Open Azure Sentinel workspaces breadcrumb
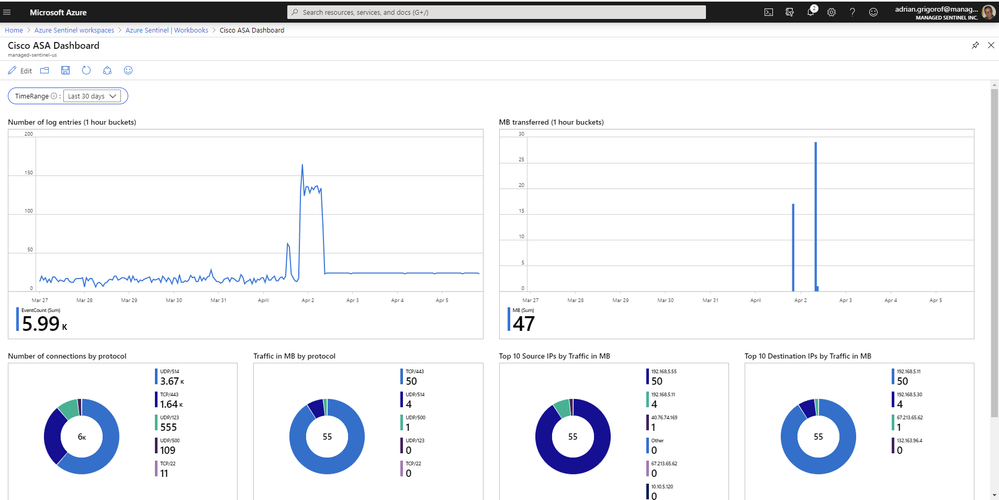This screenshot has height=500, width=999. click(74, 30)
